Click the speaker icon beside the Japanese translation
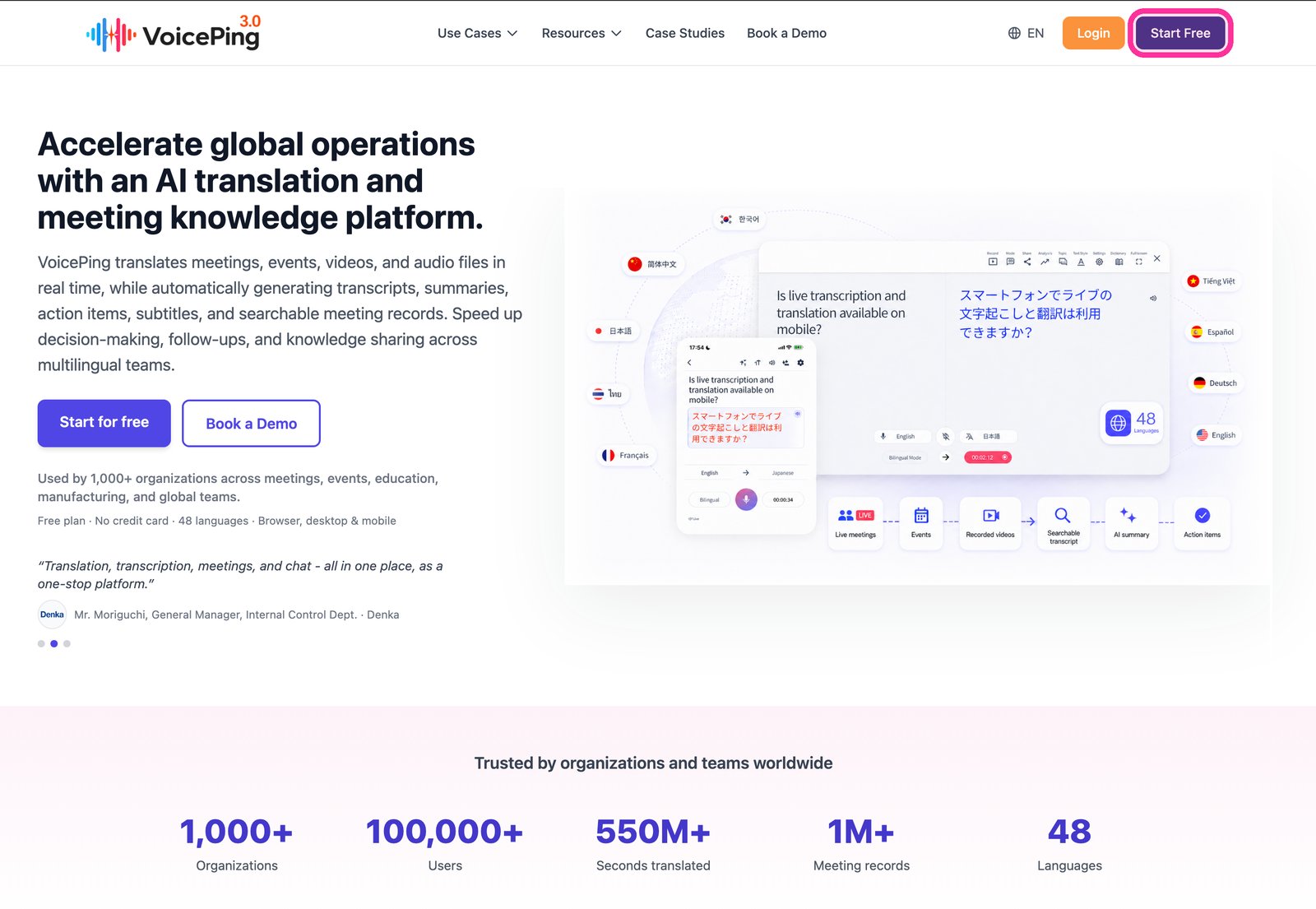The height and width of the screenshot is (909, 1316). tap(1153, 298)
